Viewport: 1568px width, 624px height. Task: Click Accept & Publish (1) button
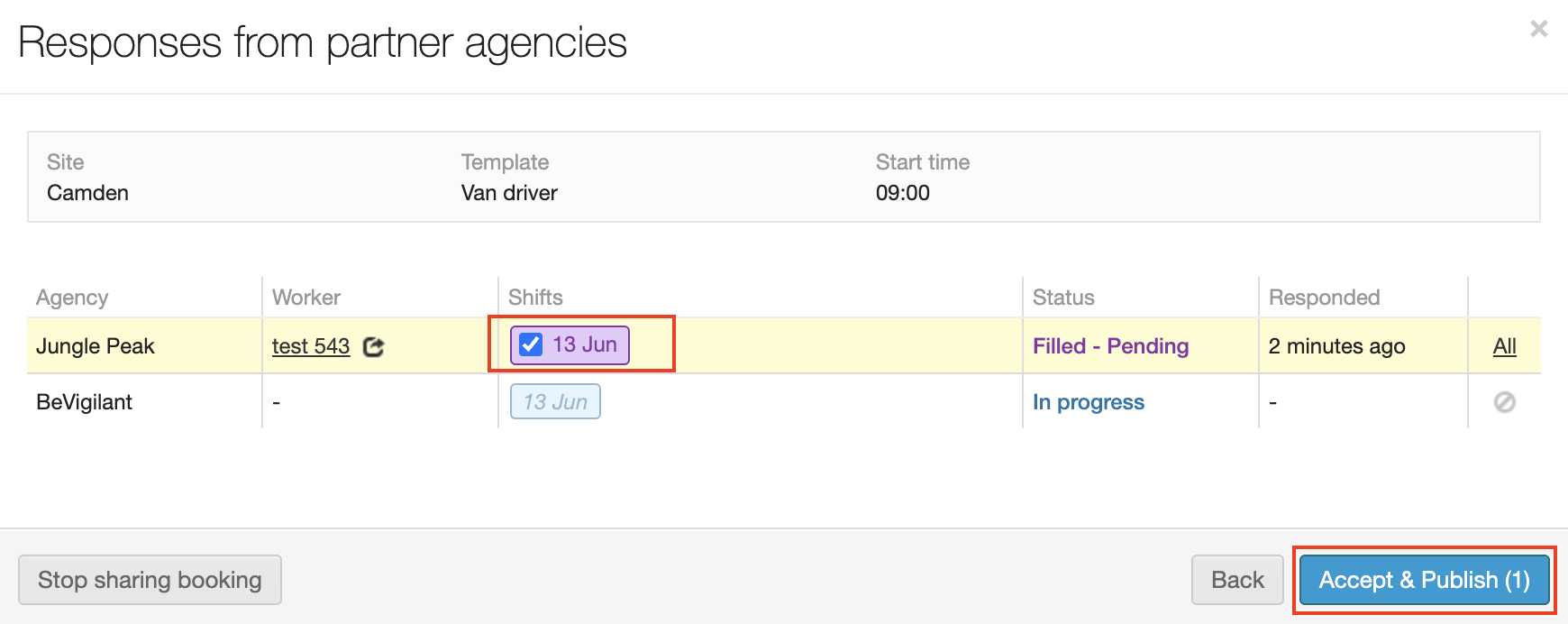point(1424,580)
